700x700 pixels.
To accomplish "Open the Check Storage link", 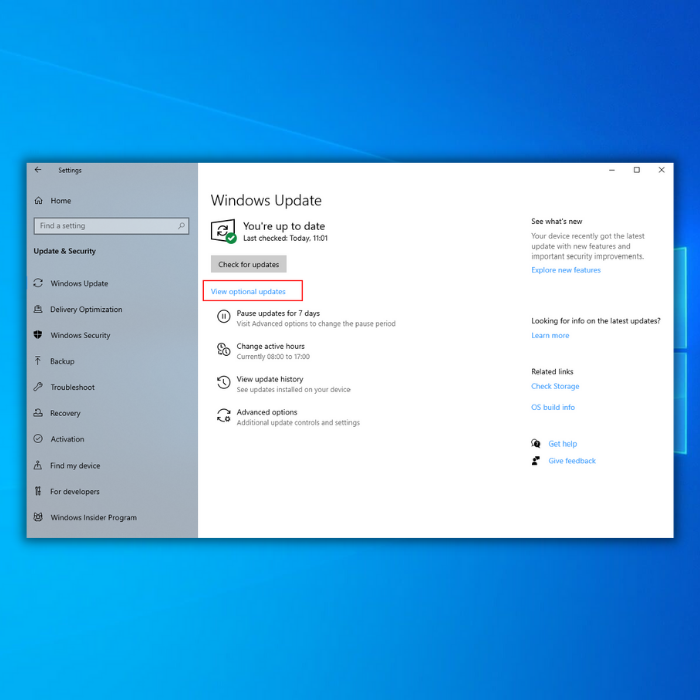I will point(555,386).
